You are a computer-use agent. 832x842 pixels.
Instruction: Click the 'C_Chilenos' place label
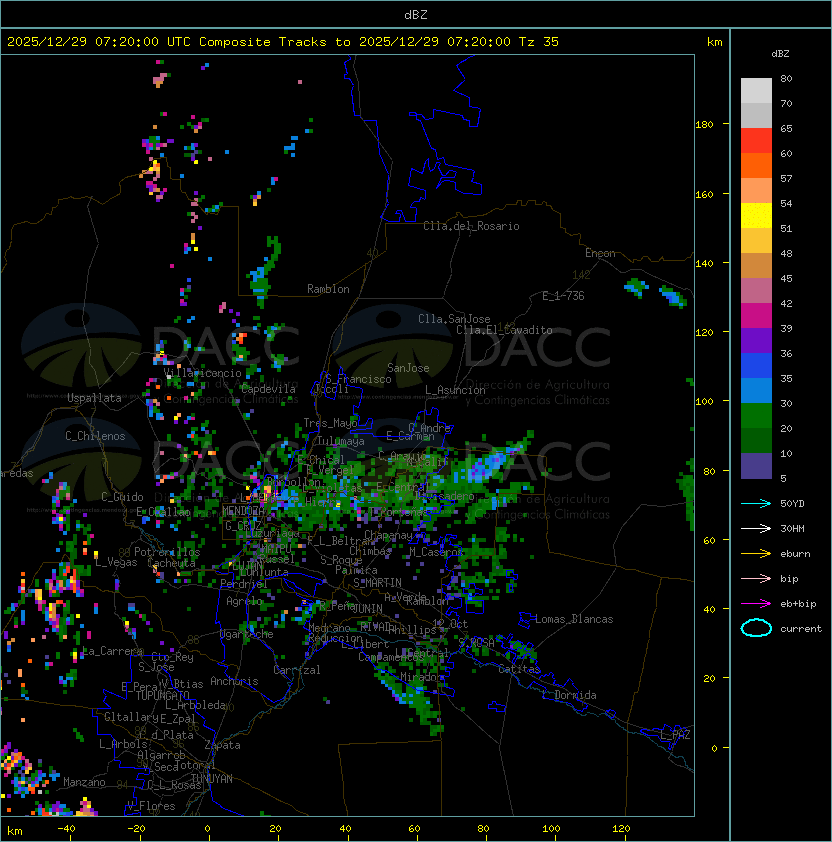coord(95,436)
